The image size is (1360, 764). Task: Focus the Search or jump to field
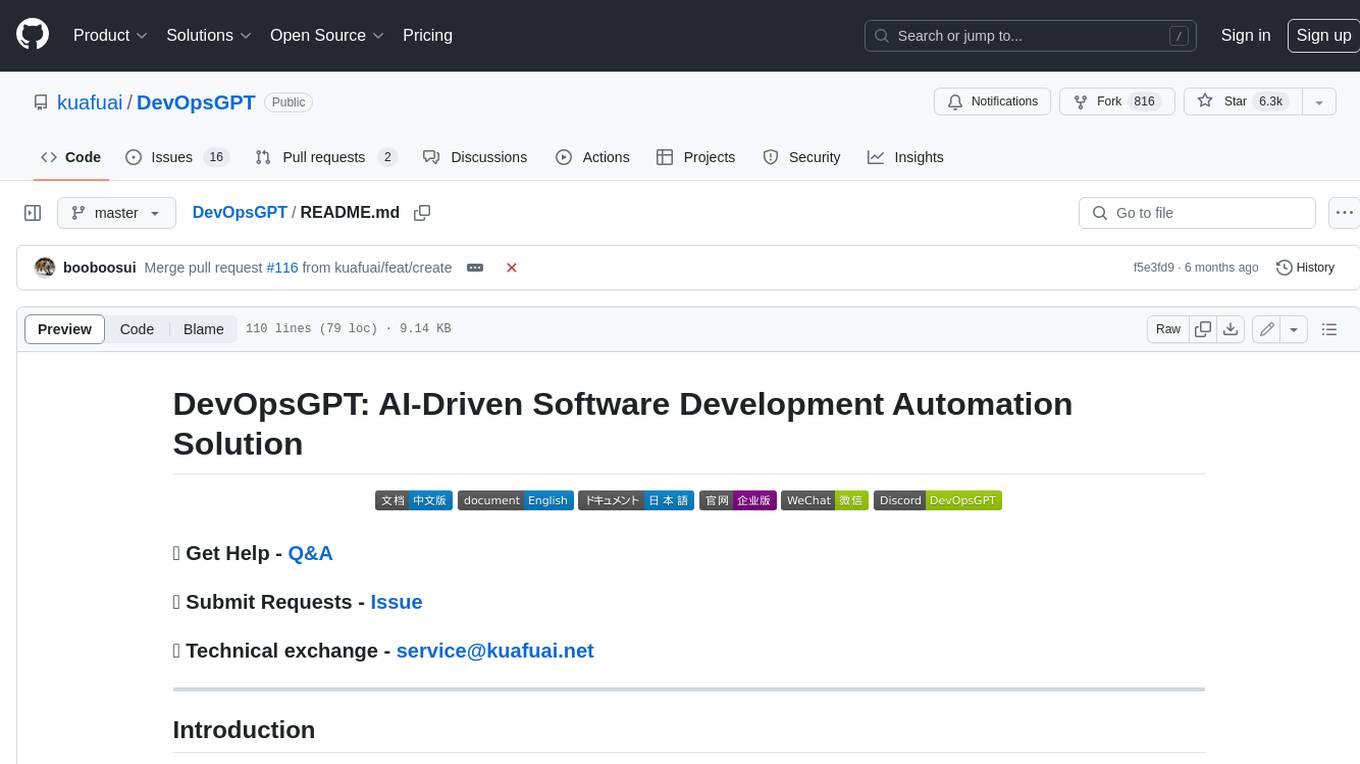(x=1031, y=35)
